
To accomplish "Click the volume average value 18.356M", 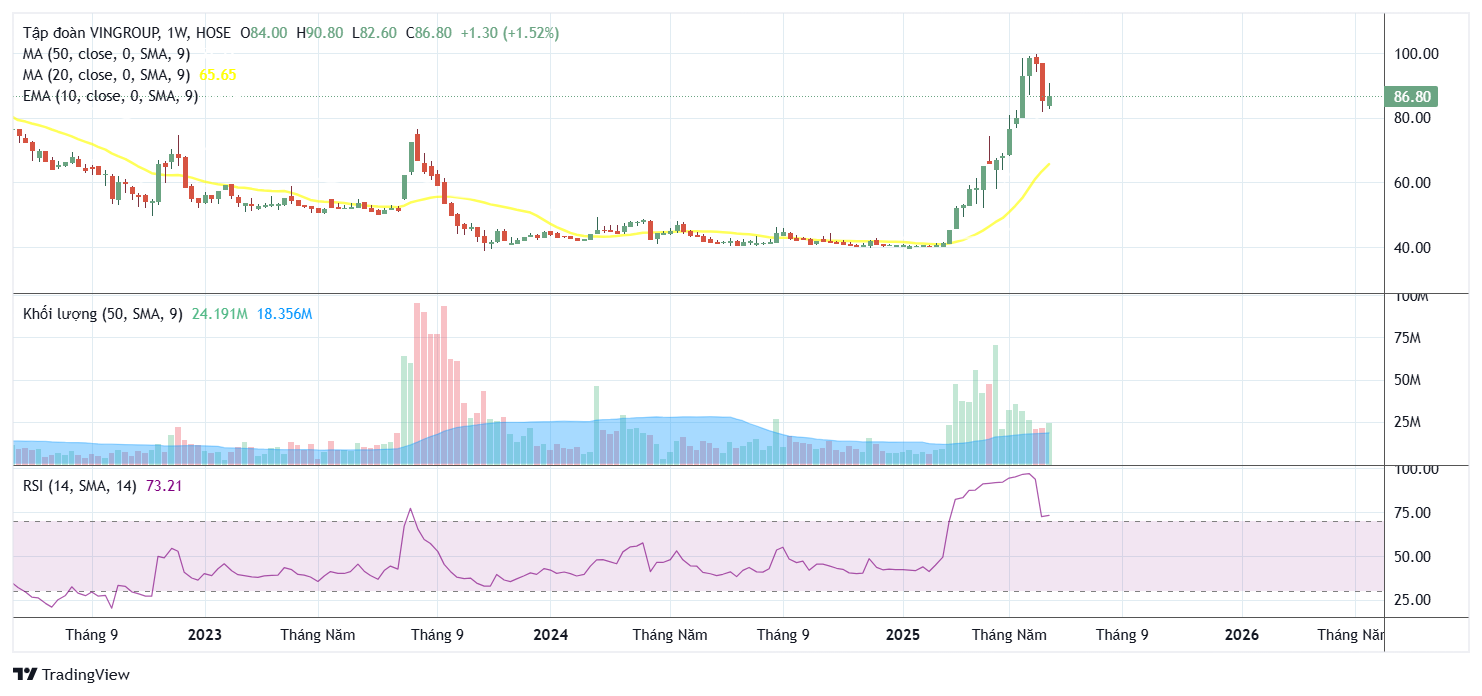I will (284, 314).
